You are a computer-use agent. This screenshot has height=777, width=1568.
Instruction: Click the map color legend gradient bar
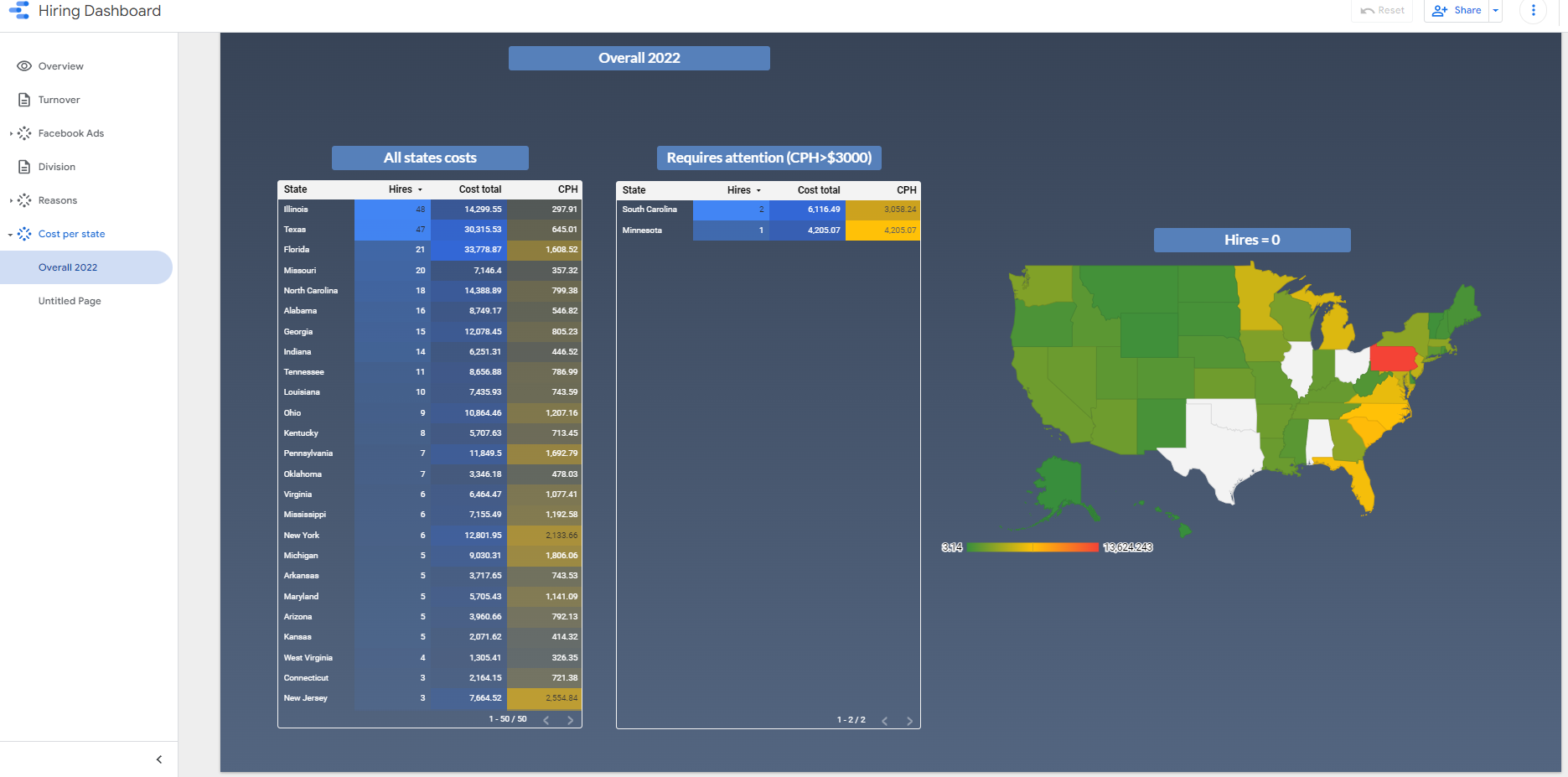point(1032,547)
